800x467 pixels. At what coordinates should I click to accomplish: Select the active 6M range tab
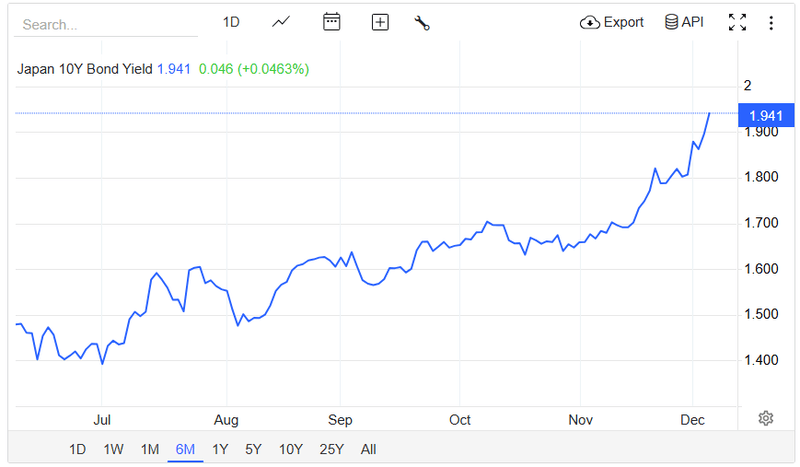tap(185, 449)
